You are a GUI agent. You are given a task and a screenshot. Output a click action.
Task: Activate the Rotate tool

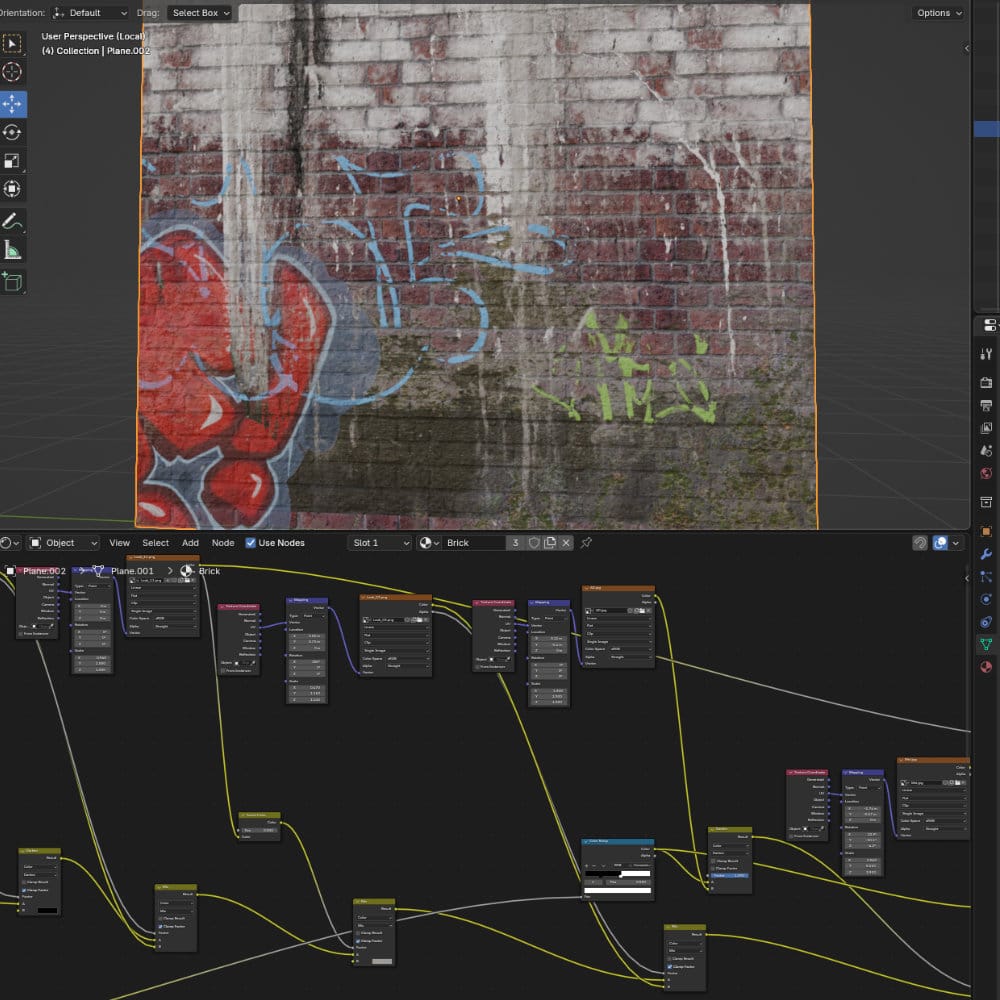click(12, 132)
